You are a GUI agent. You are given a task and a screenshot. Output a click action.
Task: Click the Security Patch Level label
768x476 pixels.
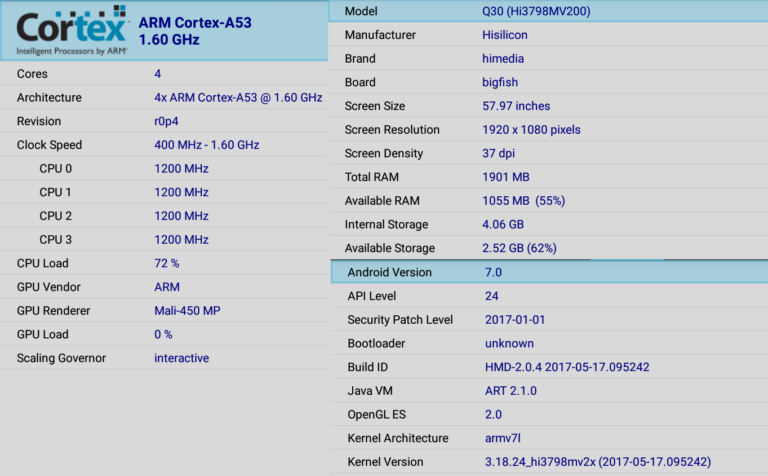[x=400, y=320]
